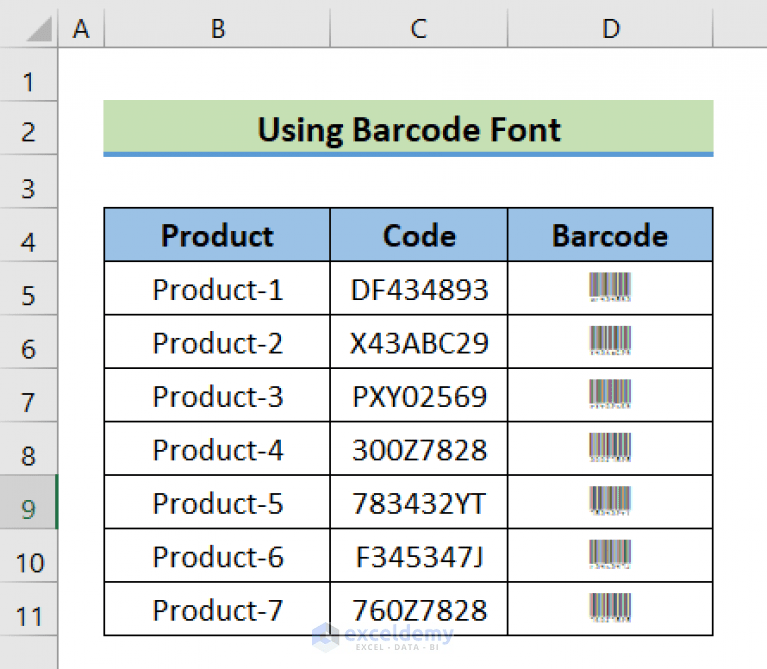Viewport: 767px width, 669px height.
Task: Select row 6 header
Action: coord(28,342)
